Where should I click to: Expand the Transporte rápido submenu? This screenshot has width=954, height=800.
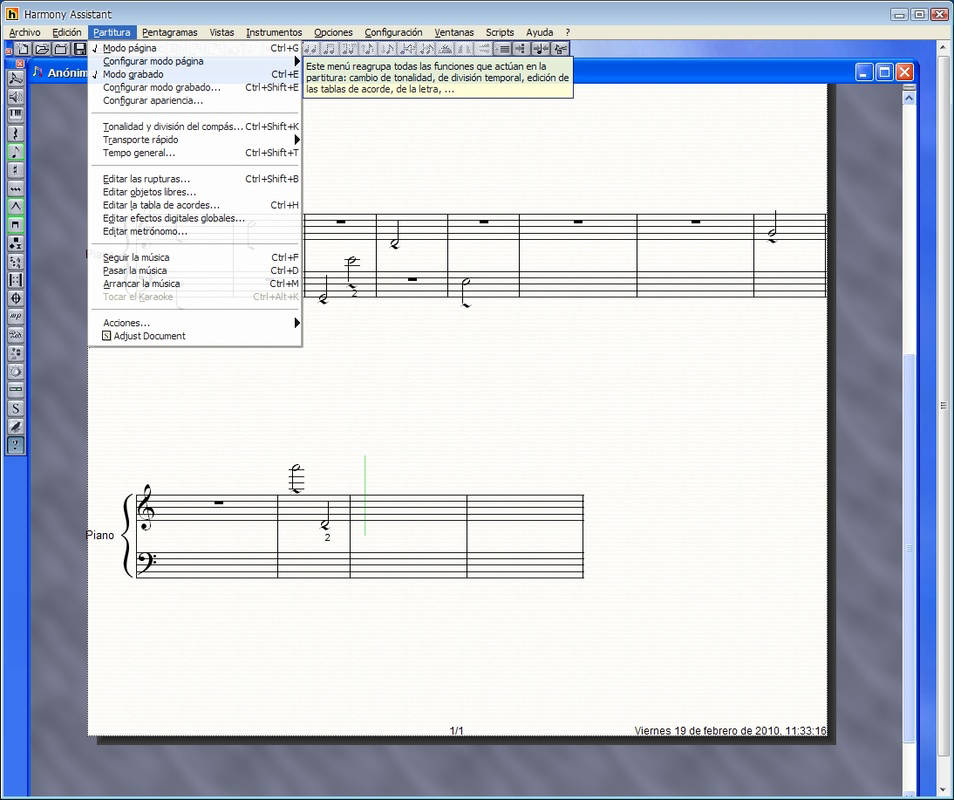(195, 140)
